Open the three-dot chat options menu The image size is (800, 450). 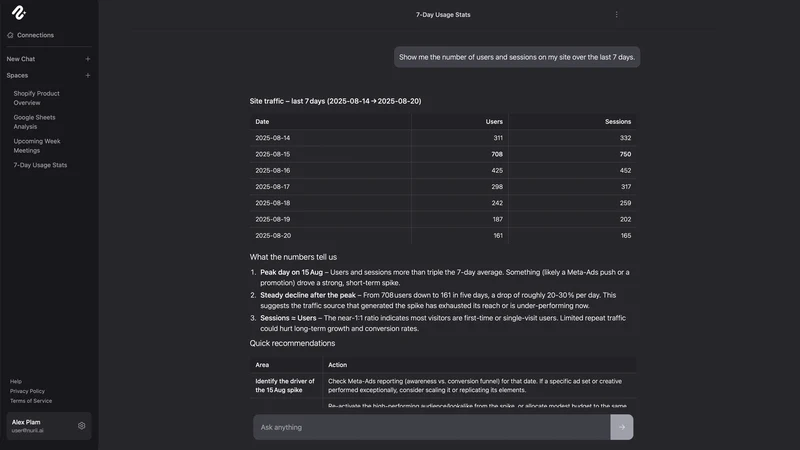pyautogui.click(x=616, y=15)
